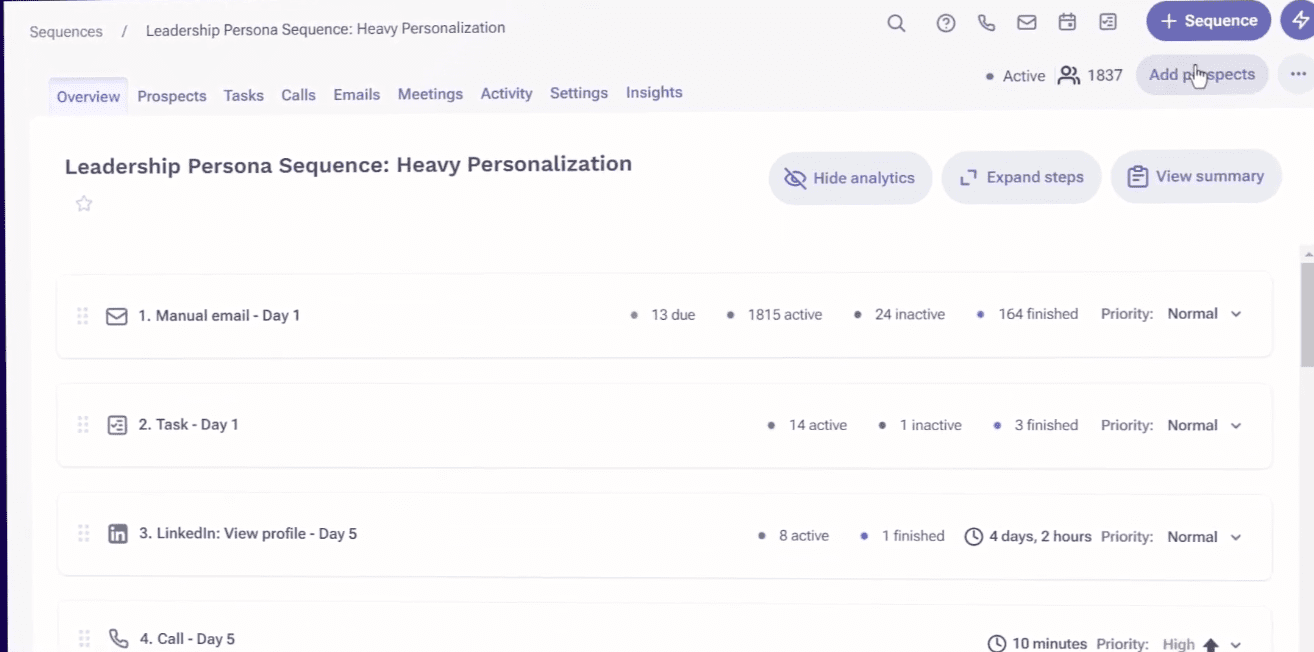This screenshot has height=652, width=1314.
Task: Open the Priority dropdown on Manual email step
Action: coord(1235,314)
